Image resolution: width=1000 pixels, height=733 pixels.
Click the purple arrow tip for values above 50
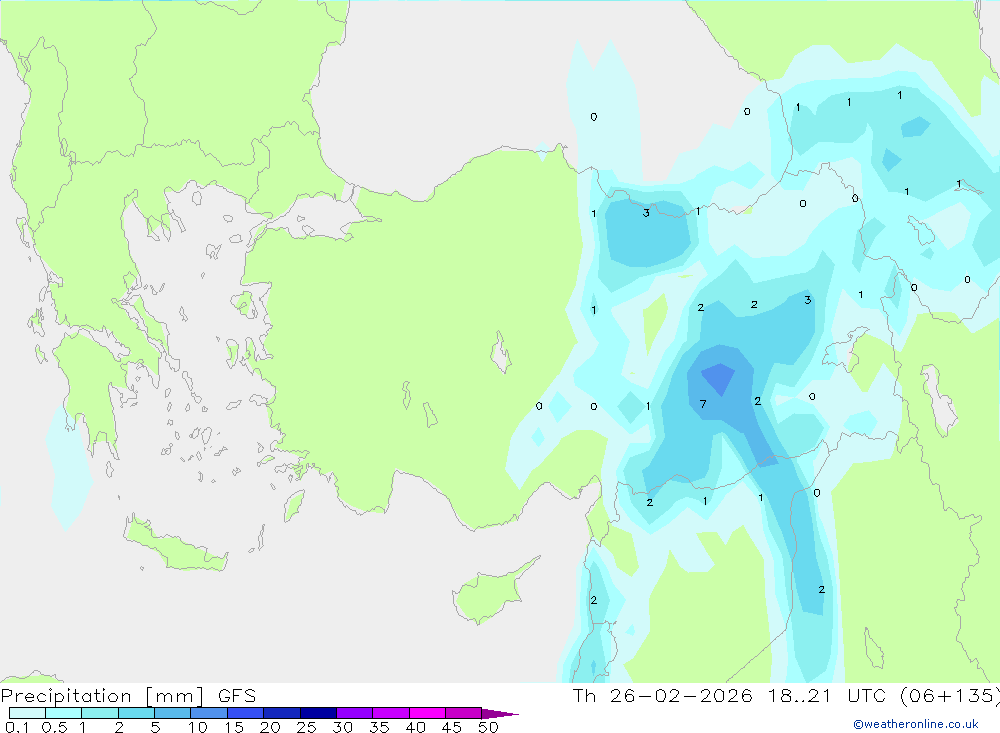499,714
